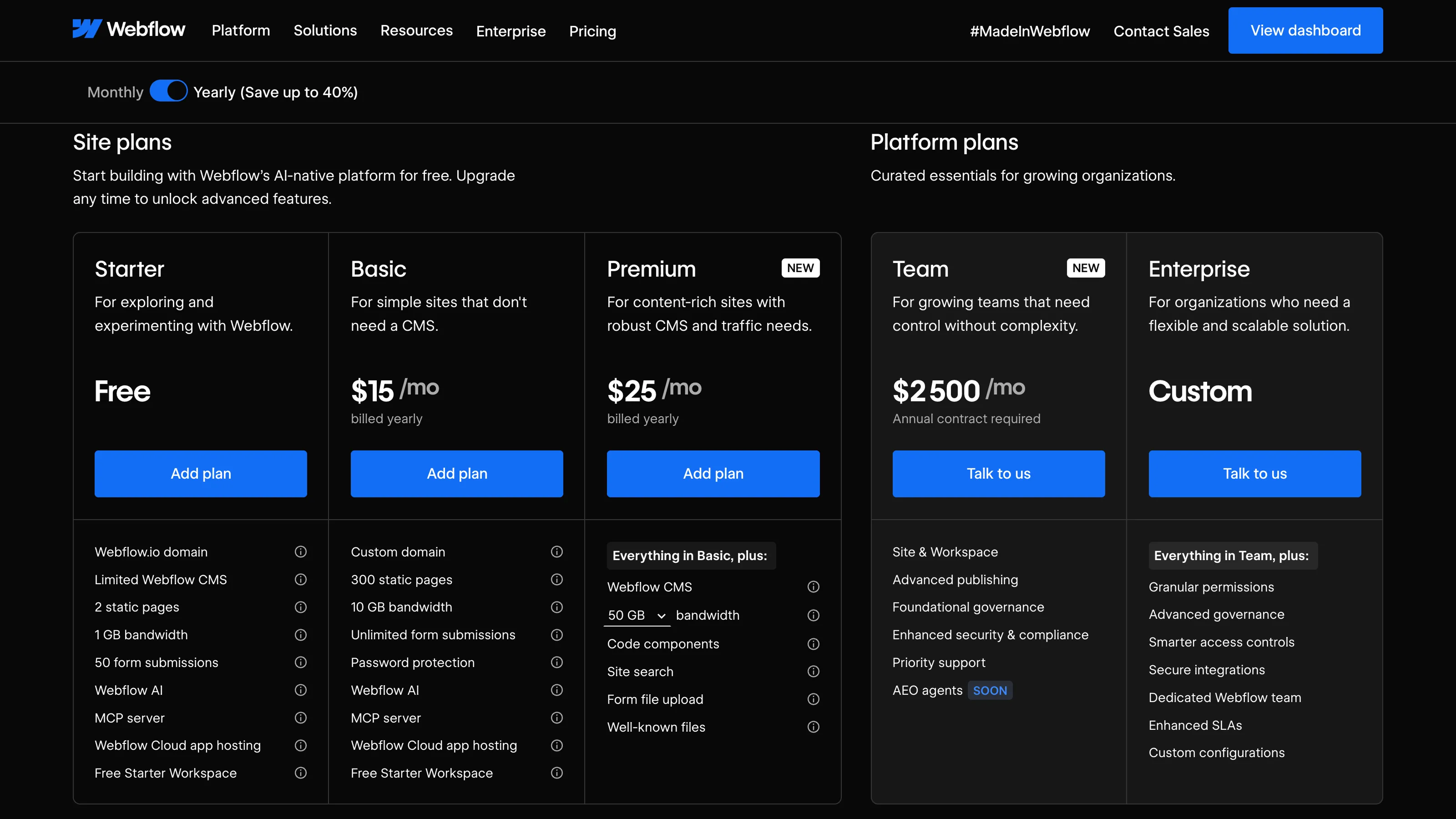This screenshot has width=1456, height=819.
Task: Open #MadeInWebflow link
Action: [x=1030, y=31]
